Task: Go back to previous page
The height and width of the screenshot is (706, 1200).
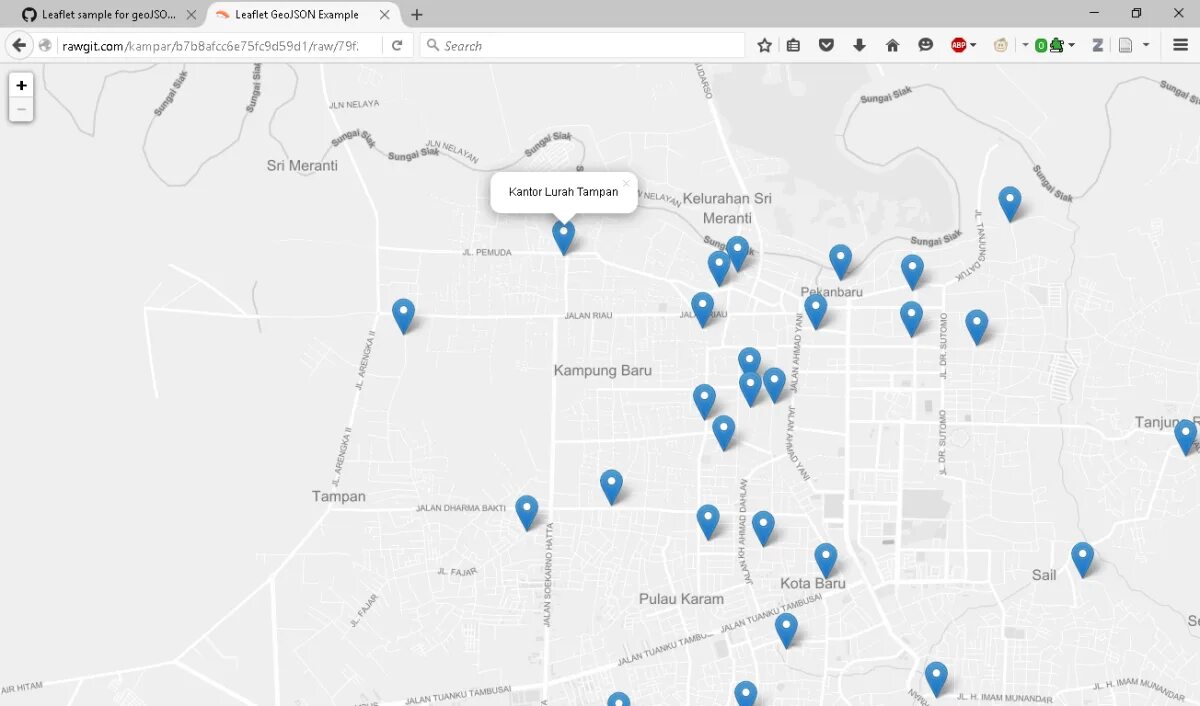Action: click(19, 45)
